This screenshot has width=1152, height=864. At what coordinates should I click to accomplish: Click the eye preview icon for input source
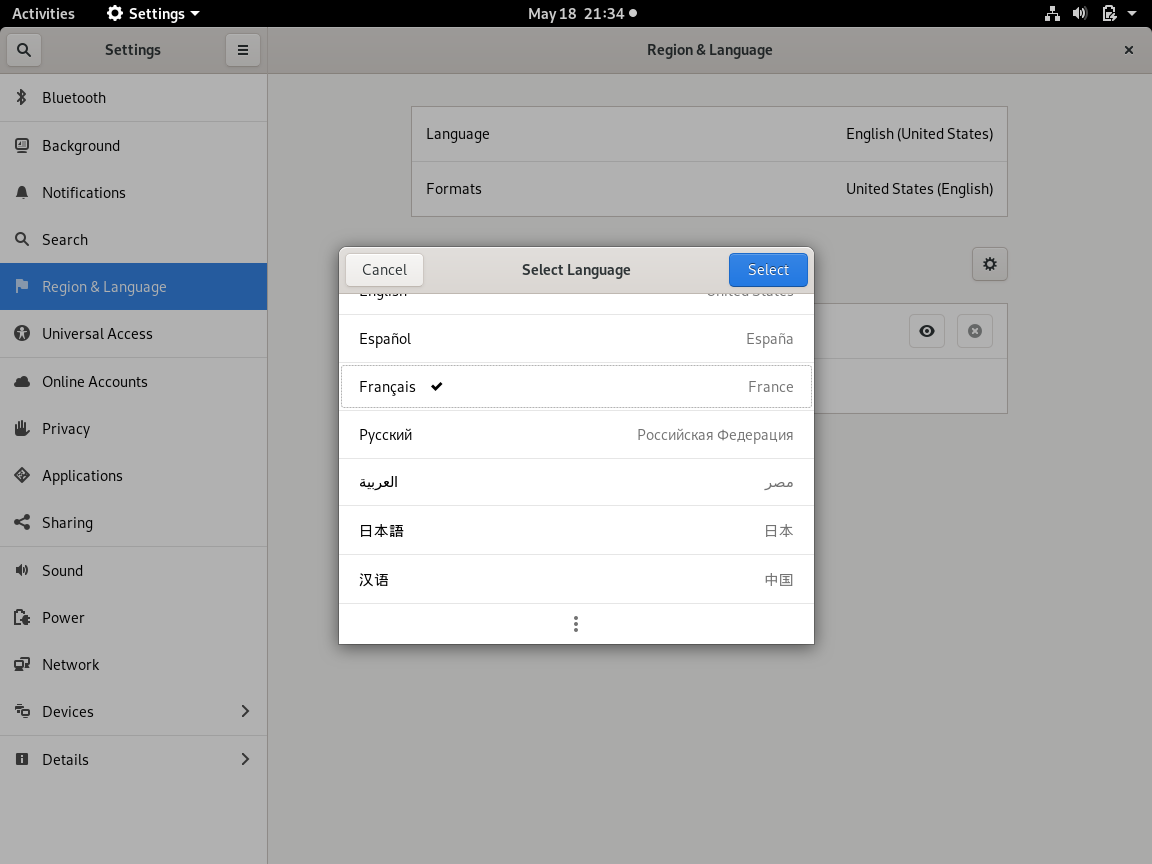(927, 331)
